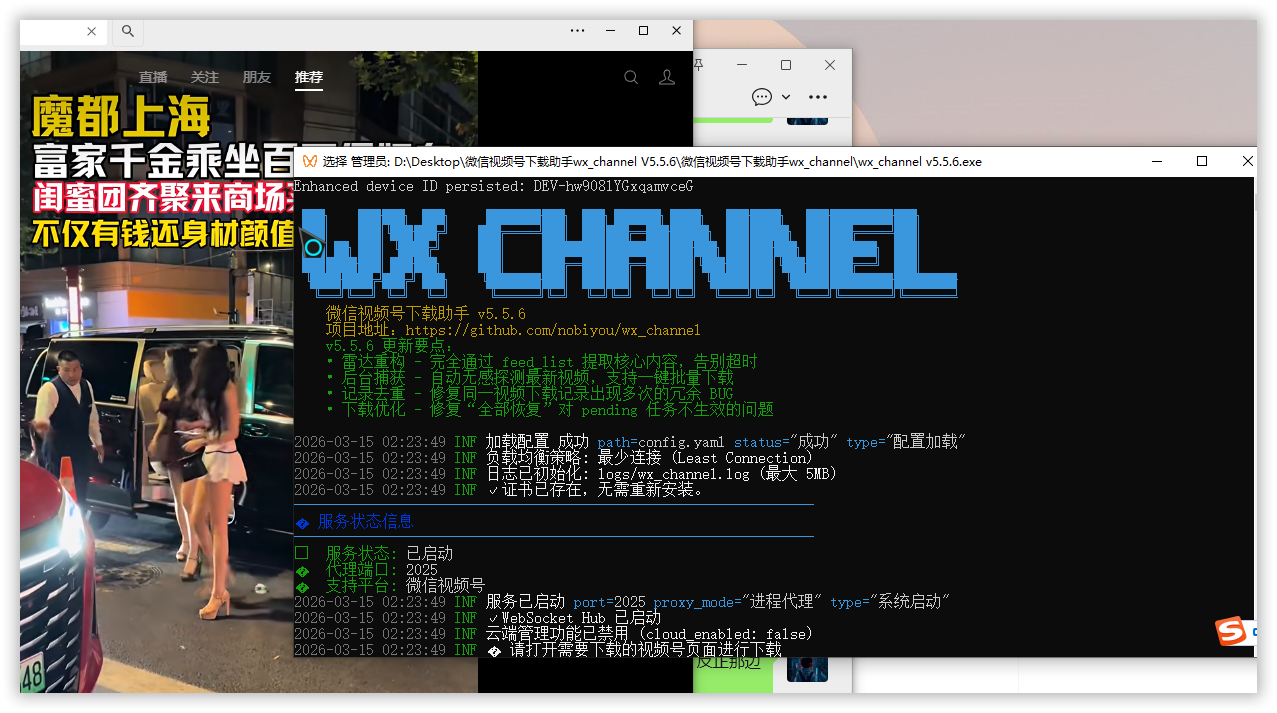Click the Sogou input method icon

pyautogui.click(x=1231, y=631)
